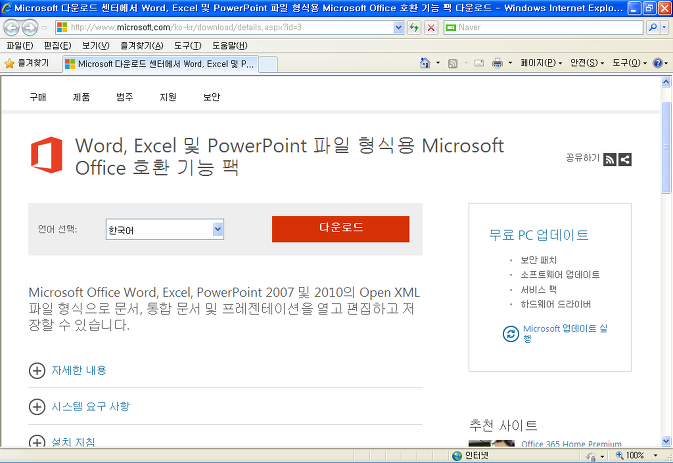Select the Microsoft 다운로드 센터 tab
This screenshot has width=673, height=463.
161,64
